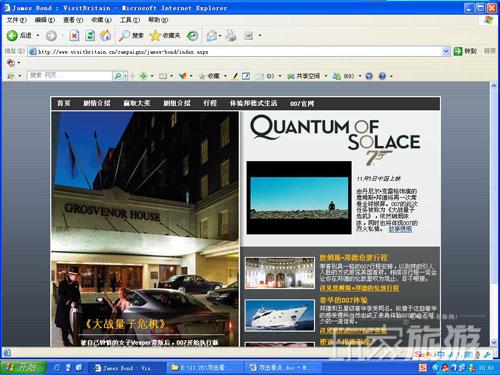
Task: Click the 首页 navigation tab on webpage
Action: click(x=64, y=103)
